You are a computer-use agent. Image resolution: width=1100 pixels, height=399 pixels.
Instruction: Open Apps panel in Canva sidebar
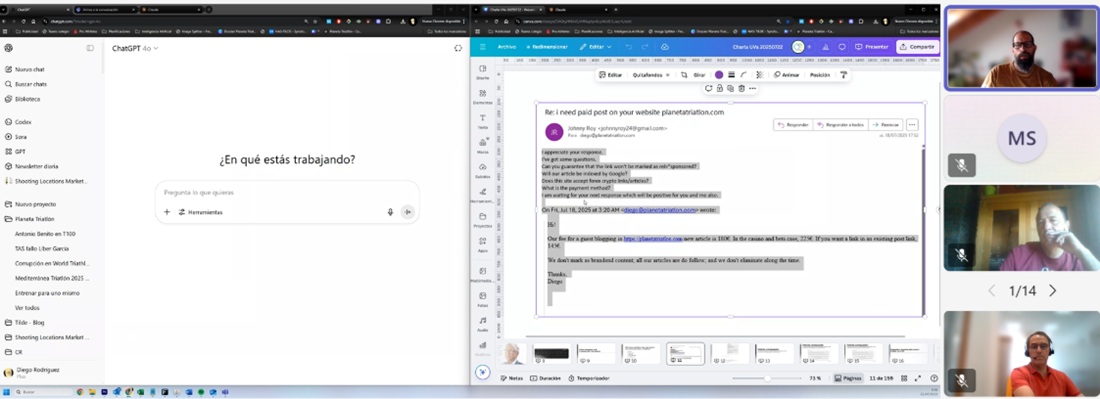click(x=483, y=244)
